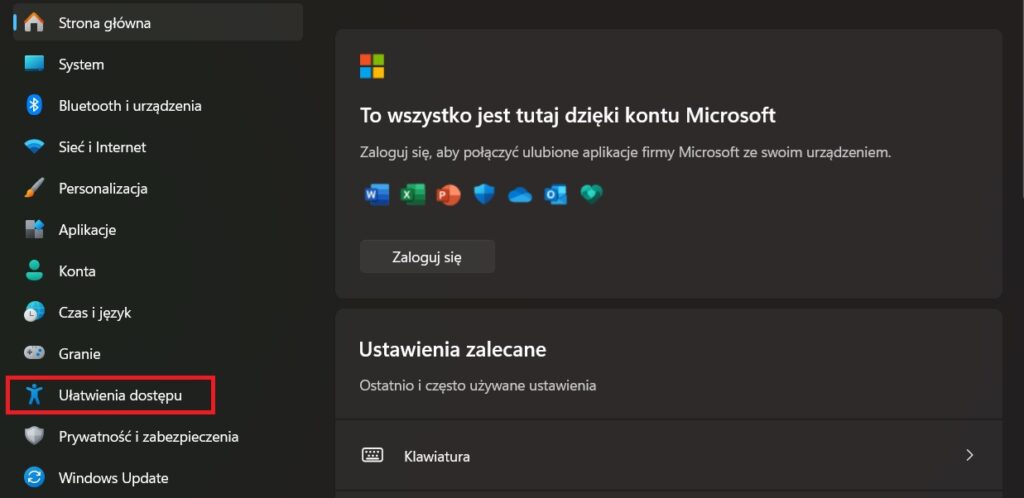Expand Klawiatura with the right chevron
The image size is (1024, 498).
coord(969,456)
